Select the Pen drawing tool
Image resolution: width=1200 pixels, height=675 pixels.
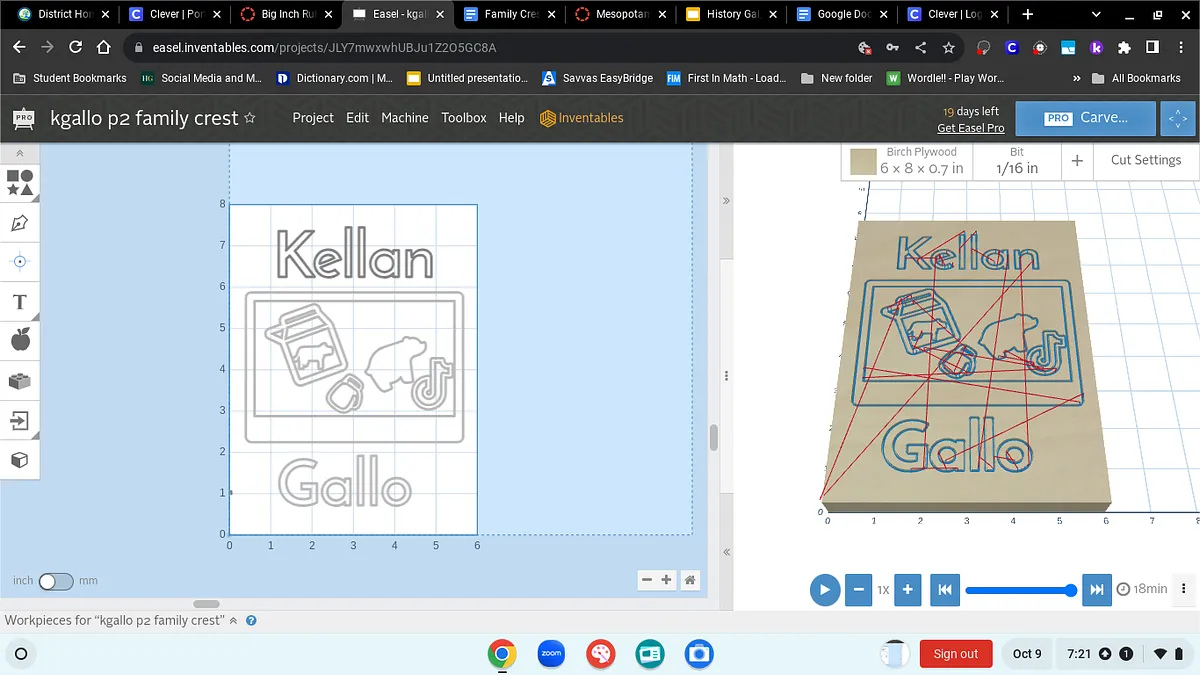pos(20,222)
